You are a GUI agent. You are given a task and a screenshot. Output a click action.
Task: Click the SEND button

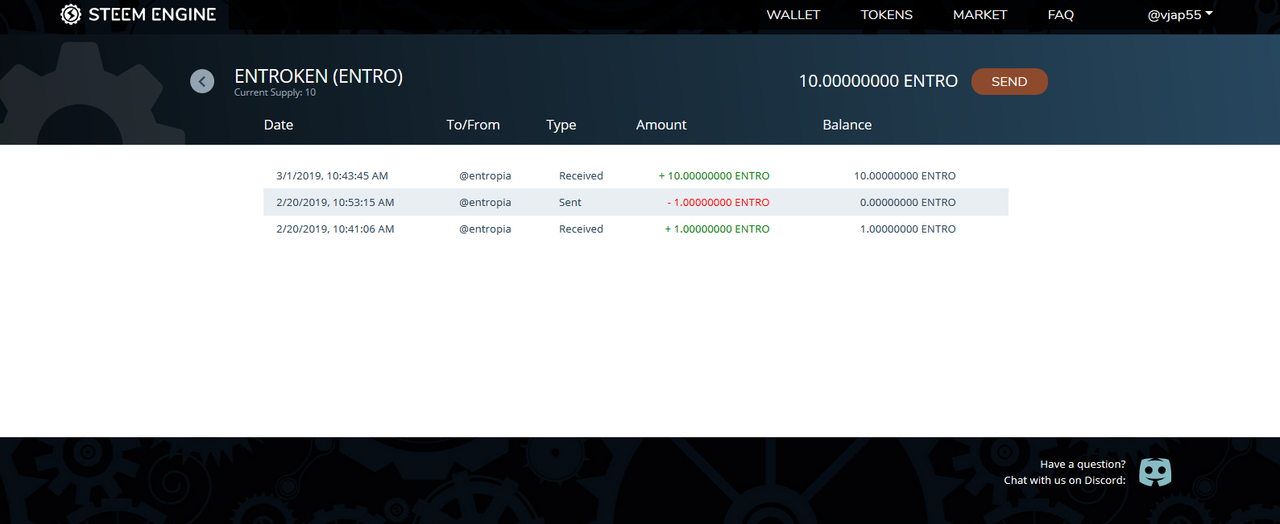(x=1009, y=82)
